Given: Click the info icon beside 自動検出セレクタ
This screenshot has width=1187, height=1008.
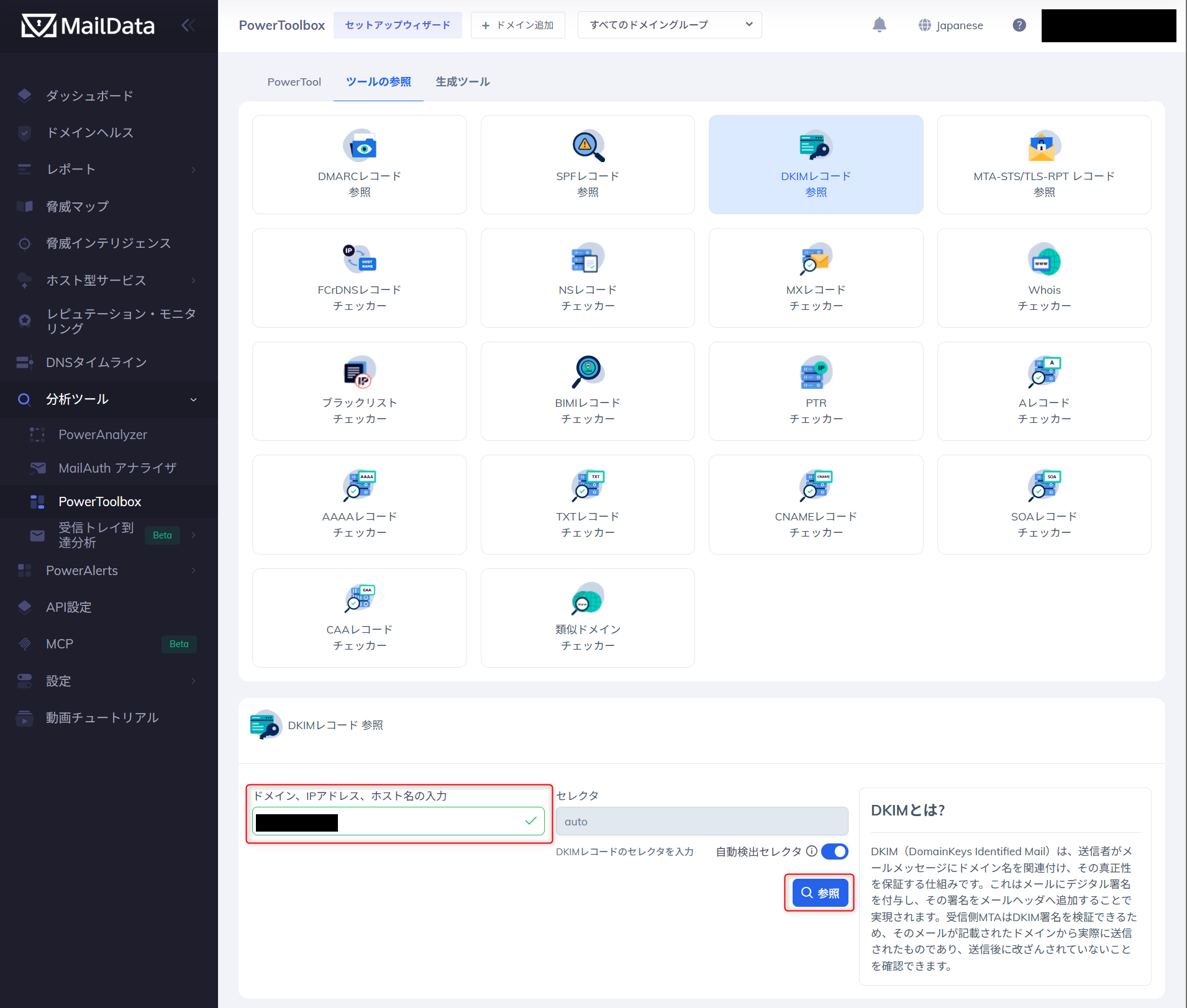Looking at the screenshot, I should [x=811, y=851].
